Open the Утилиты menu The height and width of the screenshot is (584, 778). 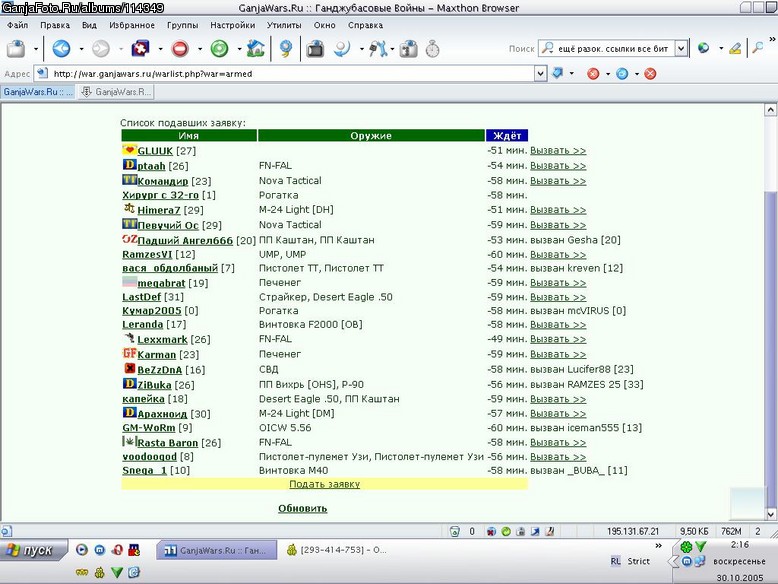pos(284,25)
